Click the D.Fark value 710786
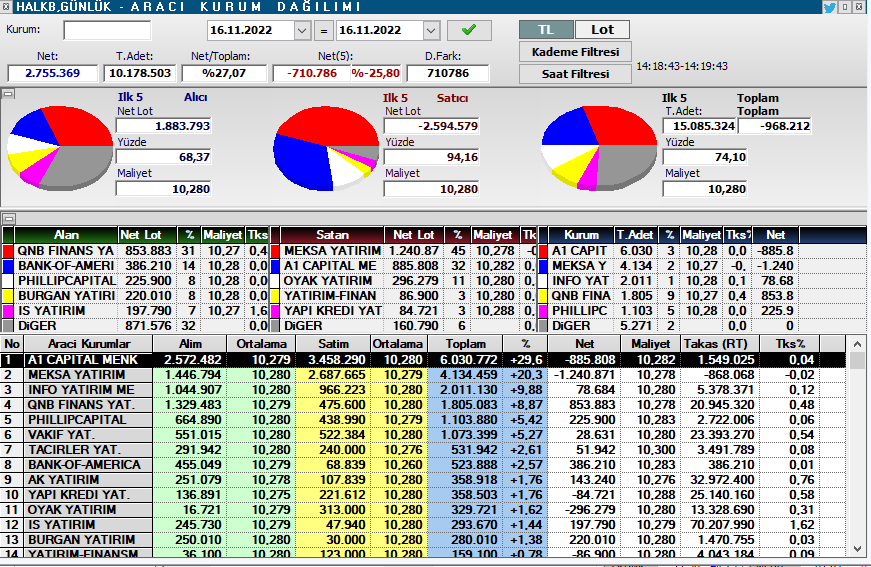Image resolution: width=871 pixels, height=567 pixels. point(448,73)
